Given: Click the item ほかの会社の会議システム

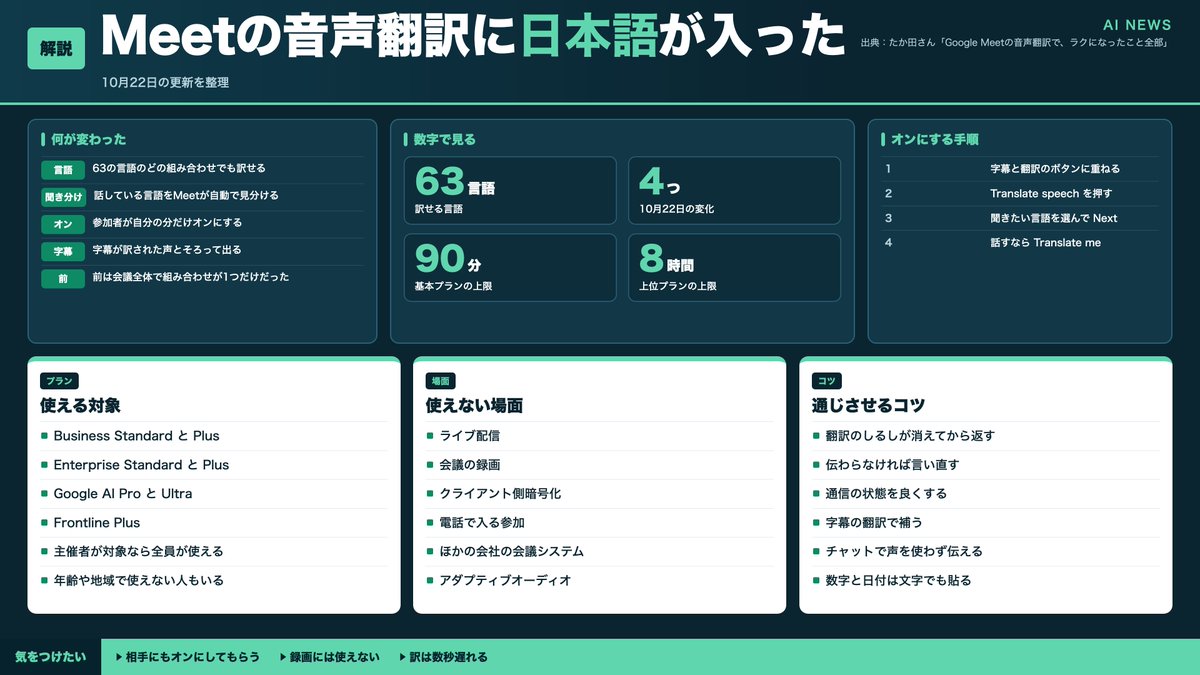Looking at the screenshot, I should tap(512, 551).
